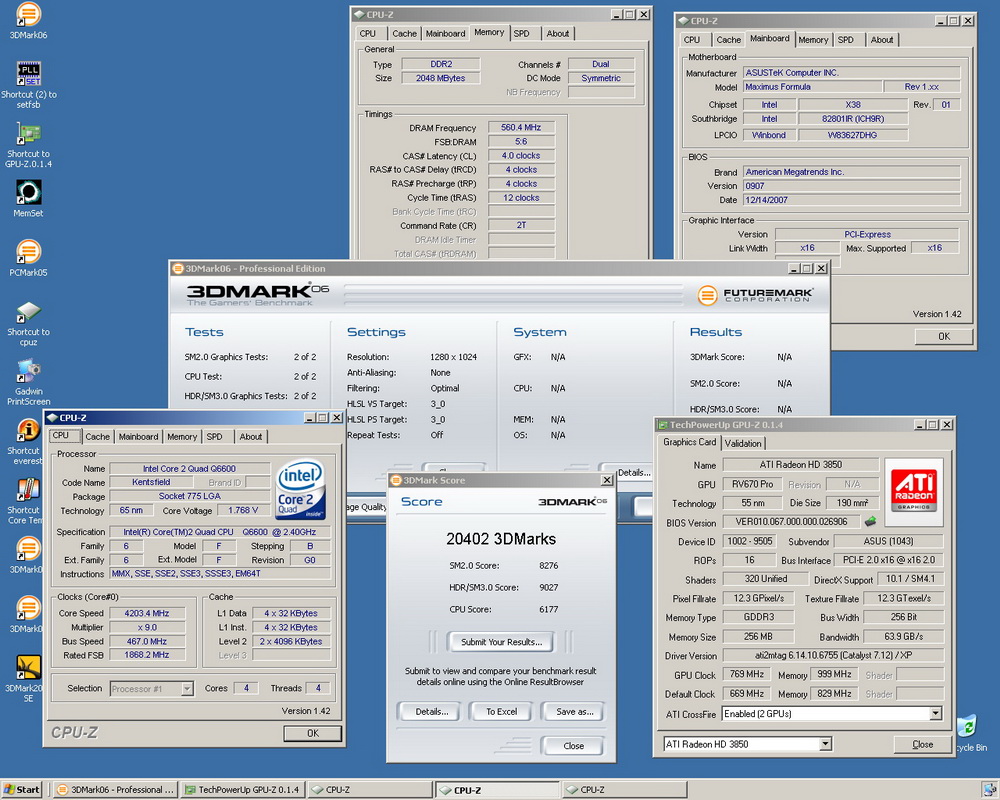1000x800 pixels.
Task: Click the Chipset X38 field
Action: [x=853, y=105]
